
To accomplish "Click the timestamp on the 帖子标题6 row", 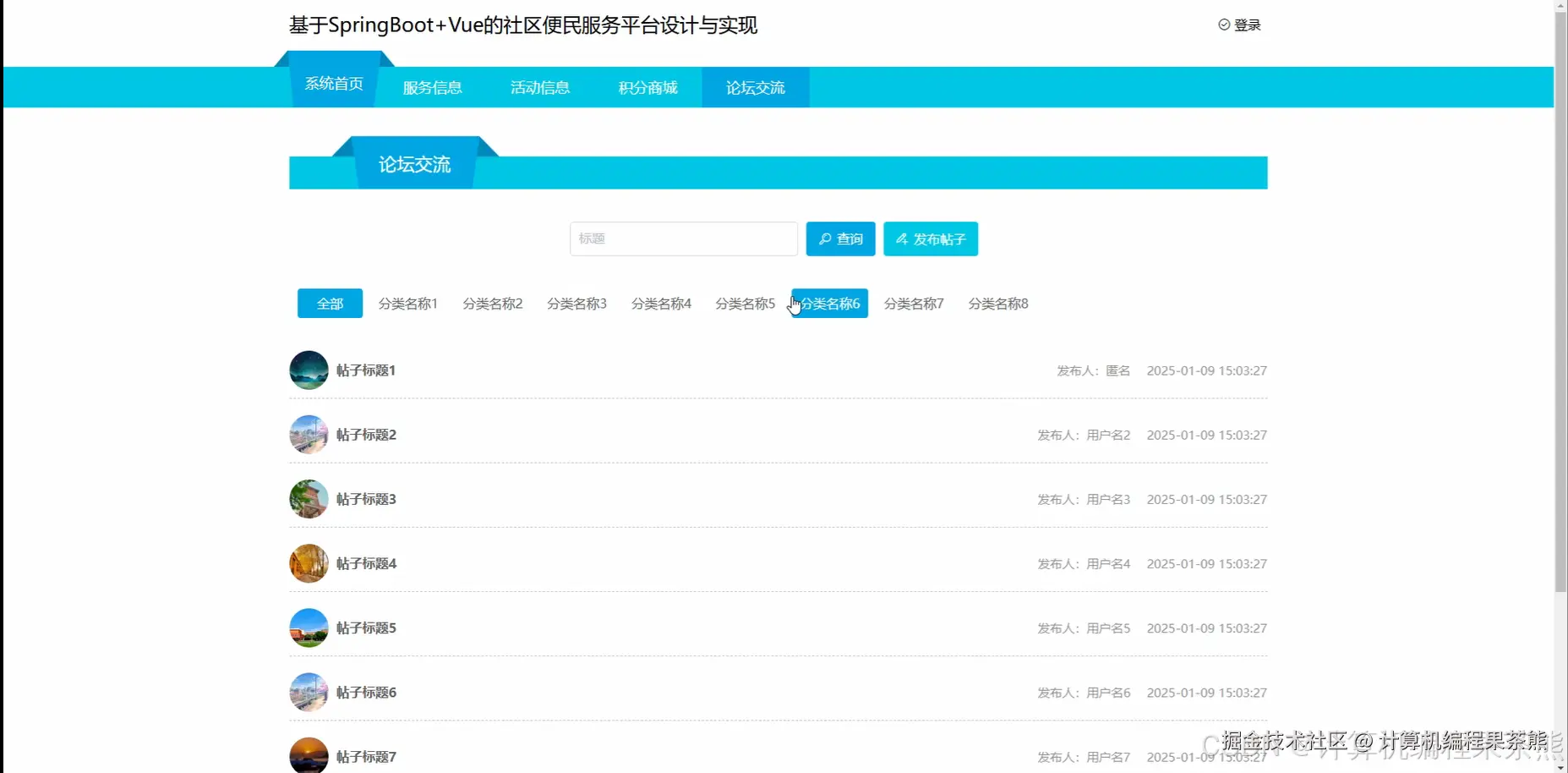I will coord(1207,692).
